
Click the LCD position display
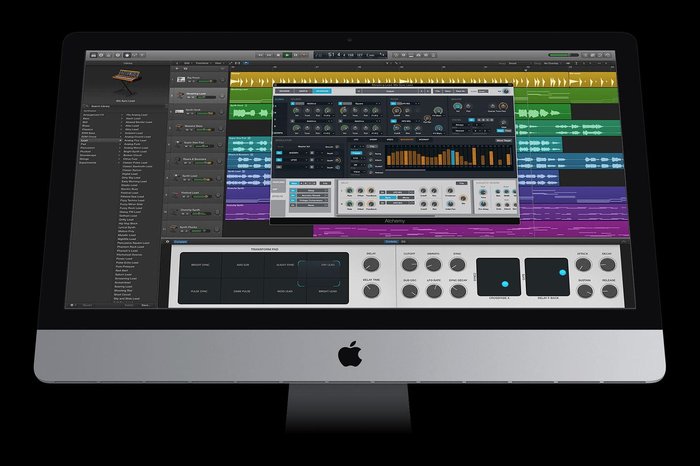(350, 55)
